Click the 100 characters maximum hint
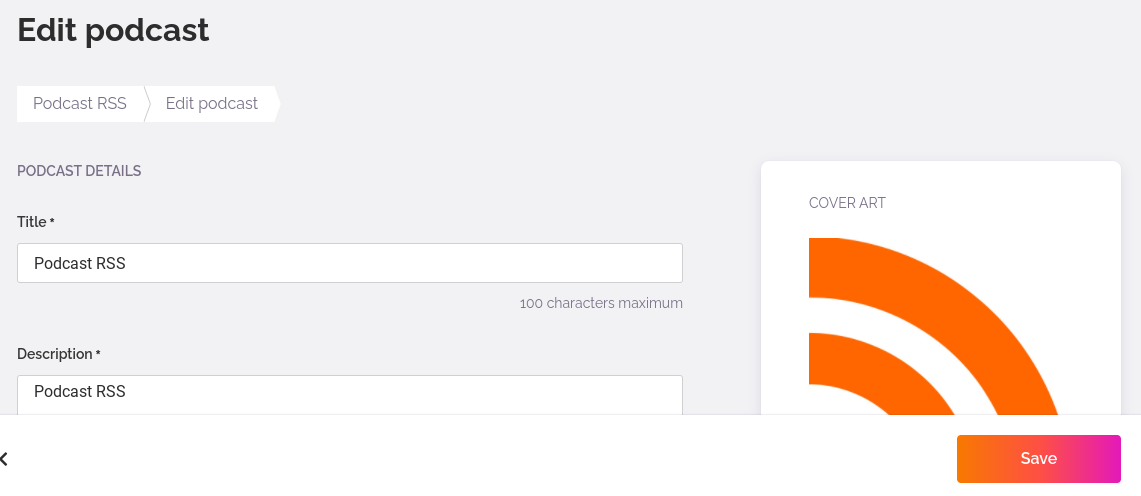 (601, 303)
